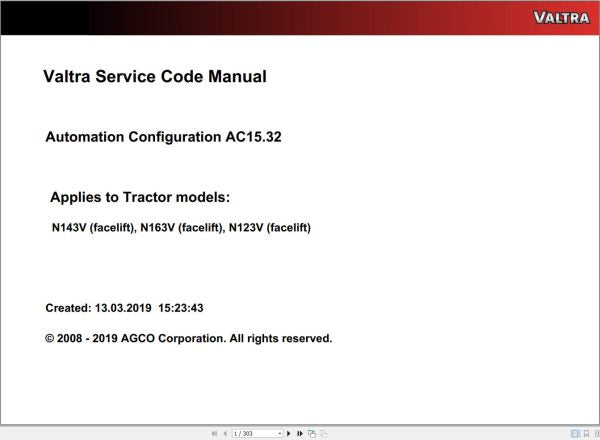This screenshot has width=600, height=440.
Task: Go to the previous page
Action: tap(224, 434)
